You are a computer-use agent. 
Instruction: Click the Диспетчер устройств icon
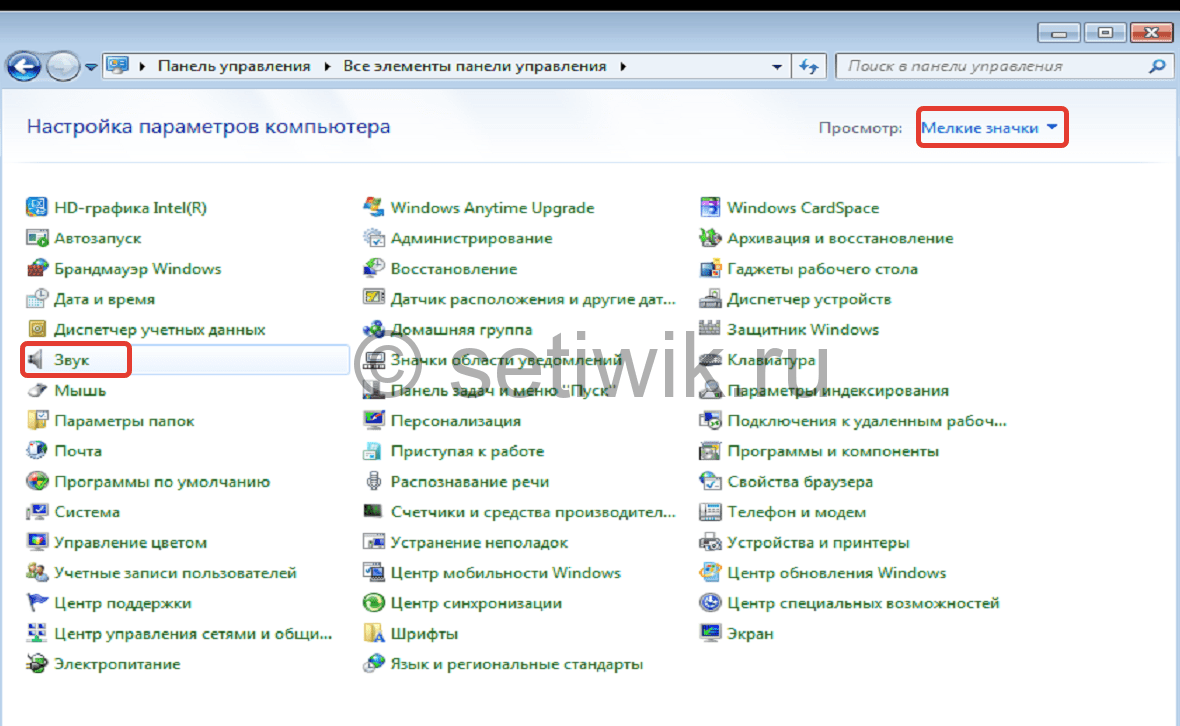pyautogui.click(x=710, y=299)
